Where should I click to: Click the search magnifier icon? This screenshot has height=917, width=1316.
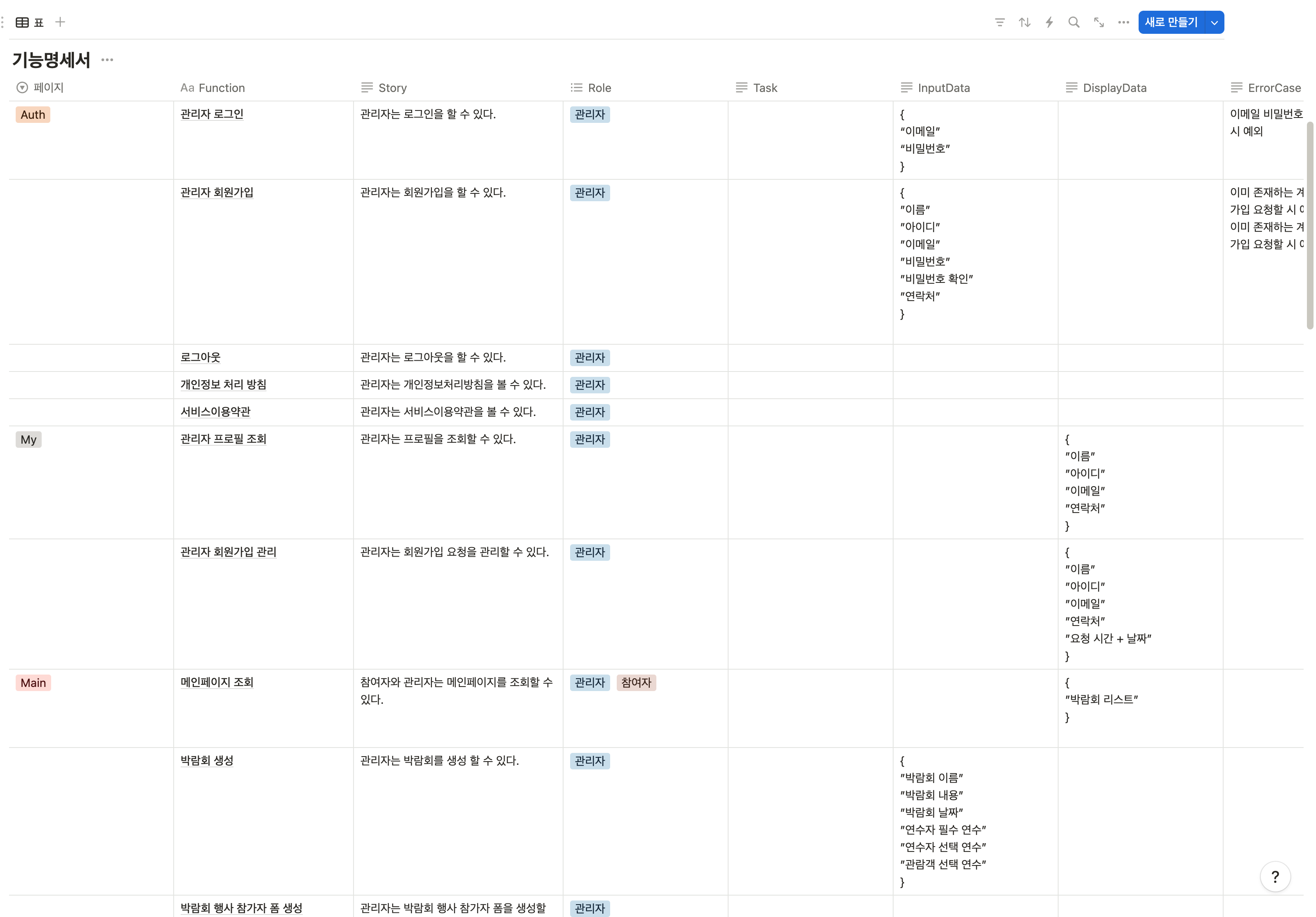[1073, 22]
